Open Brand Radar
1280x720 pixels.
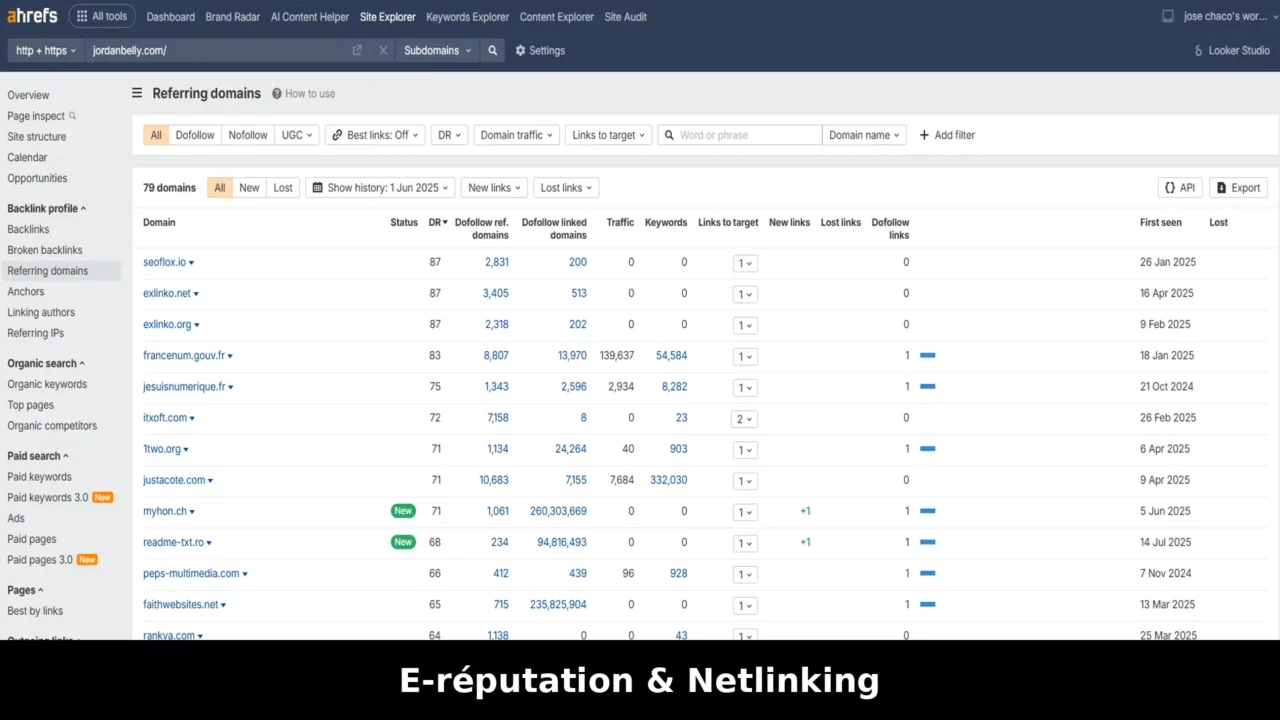pyautogui.click(x=233, y=17)
